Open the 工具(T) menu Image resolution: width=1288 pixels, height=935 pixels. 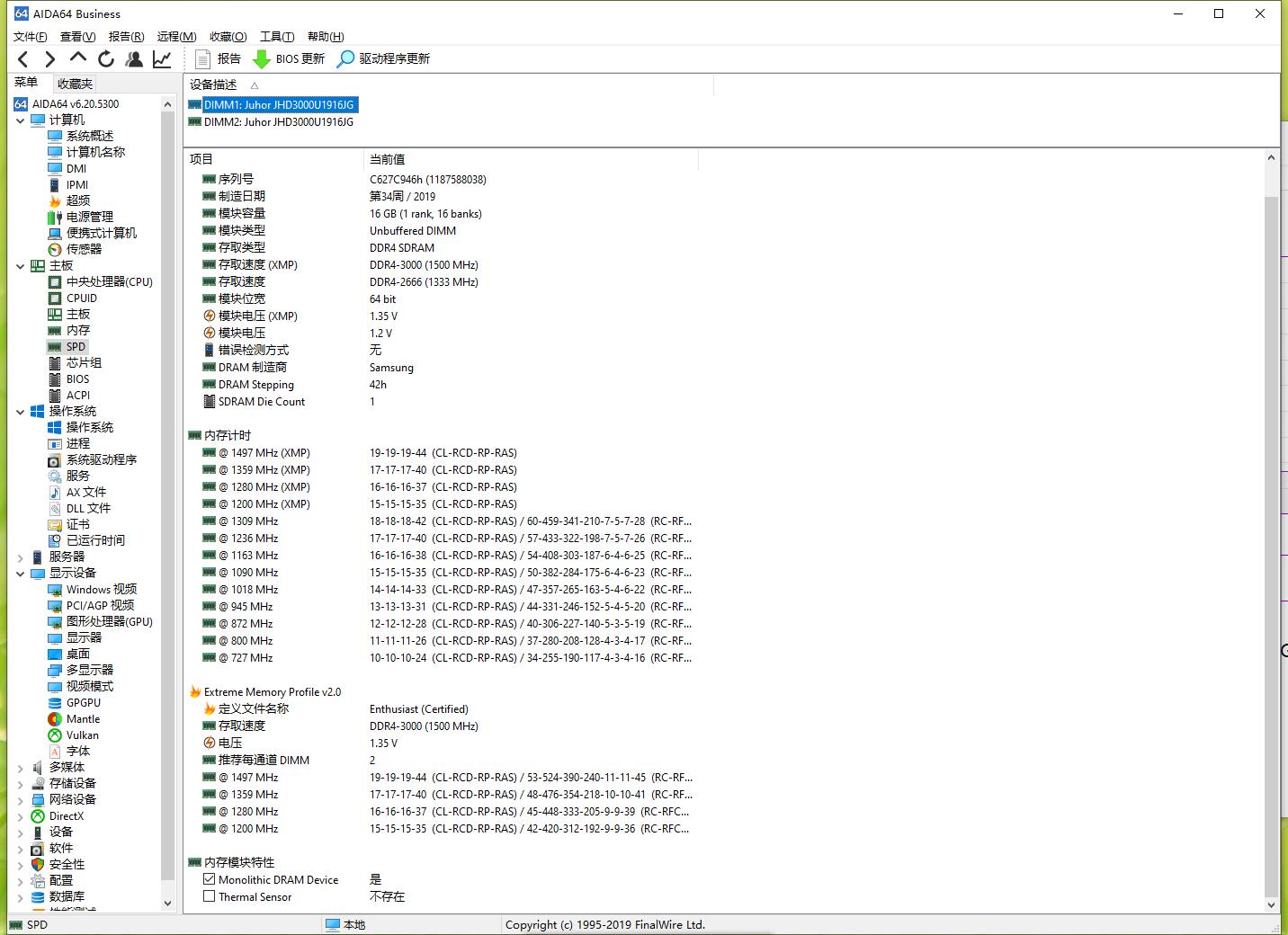pos(277,36)
